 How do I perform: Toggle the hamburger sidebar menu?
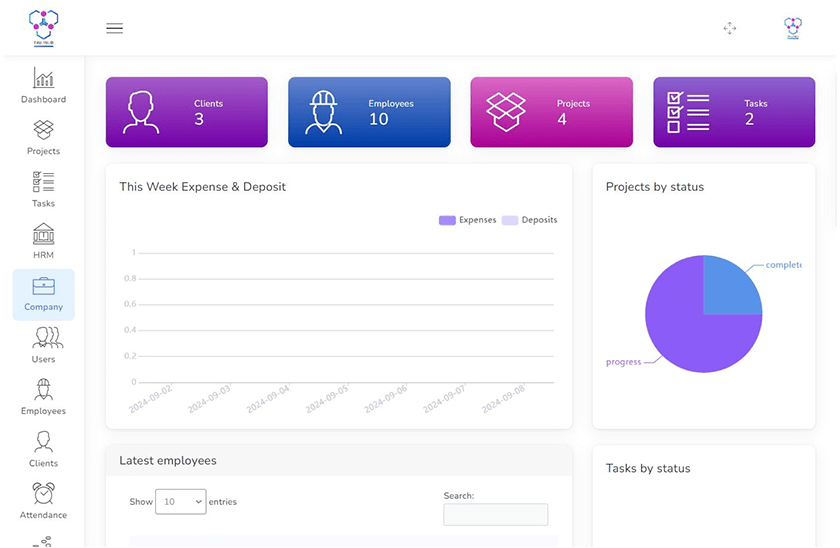point(115,28)
